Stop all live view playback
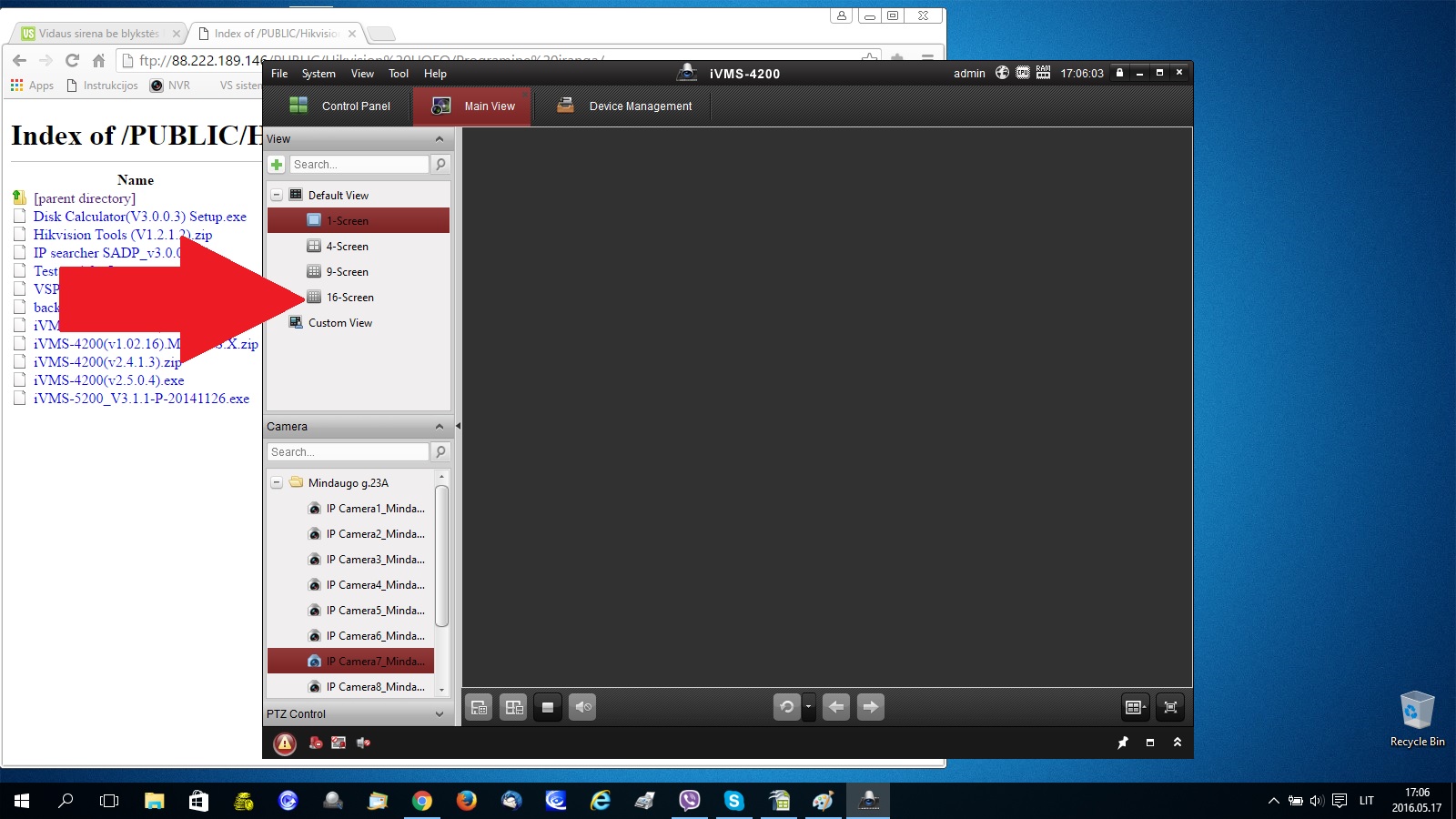Viewport: 1456px width, 819px height. pos(548,707)
